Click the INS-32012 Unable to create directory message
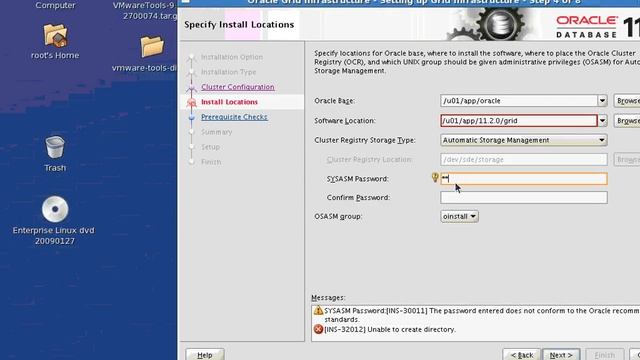The width and height of the screenshot is (640, 360). tap(390, 329)
